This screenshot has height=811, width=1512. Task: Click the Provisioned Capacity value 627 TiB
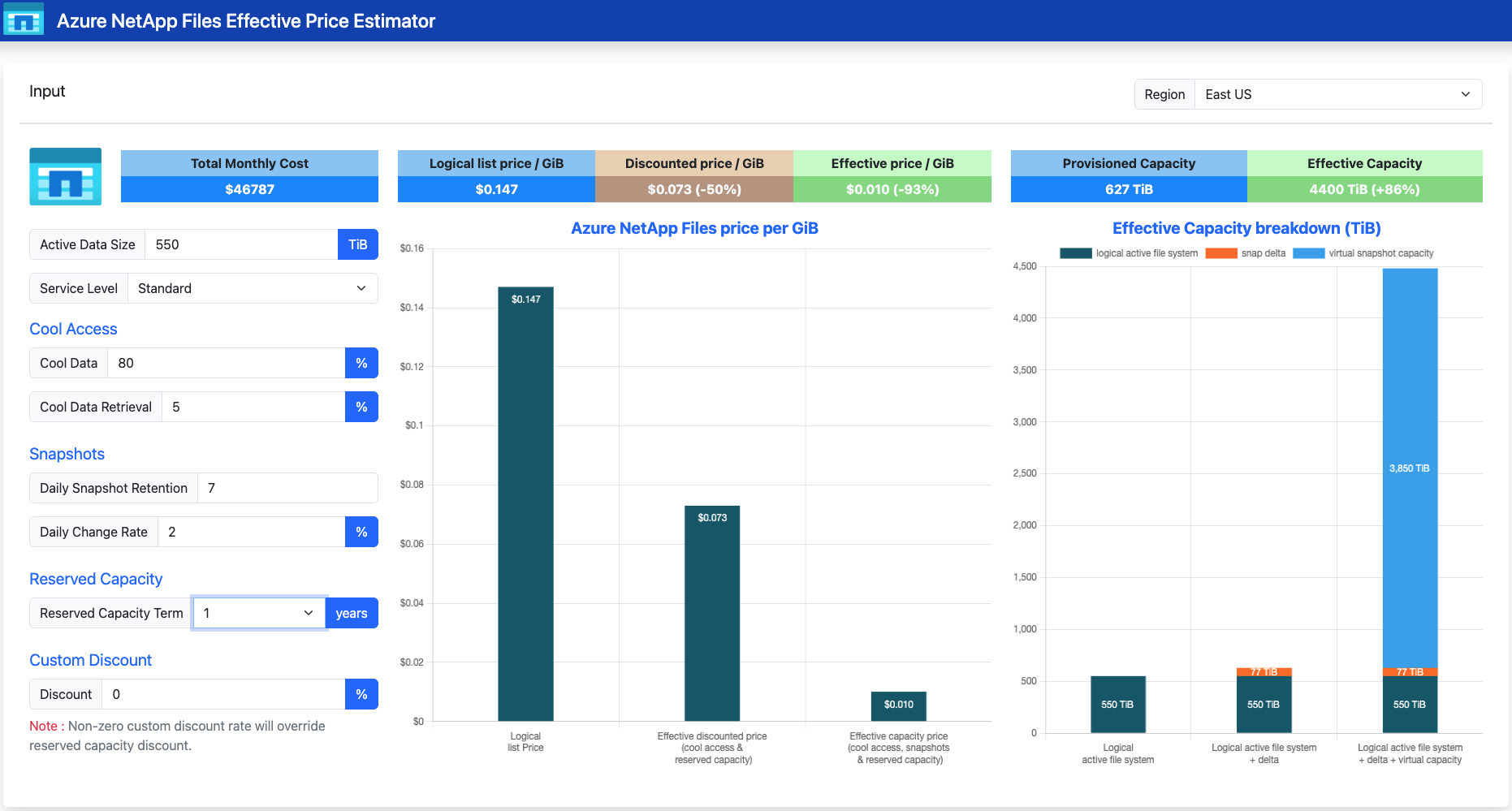click(1129, 189)
